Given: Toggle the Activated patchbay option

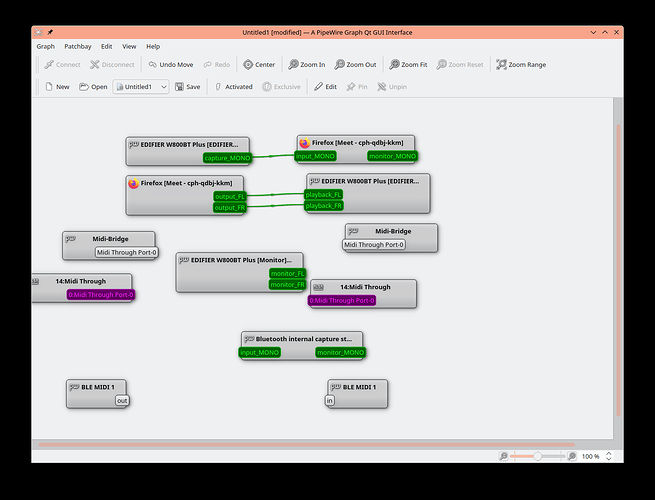Looking at the screenshot, I should pos(234,87).
